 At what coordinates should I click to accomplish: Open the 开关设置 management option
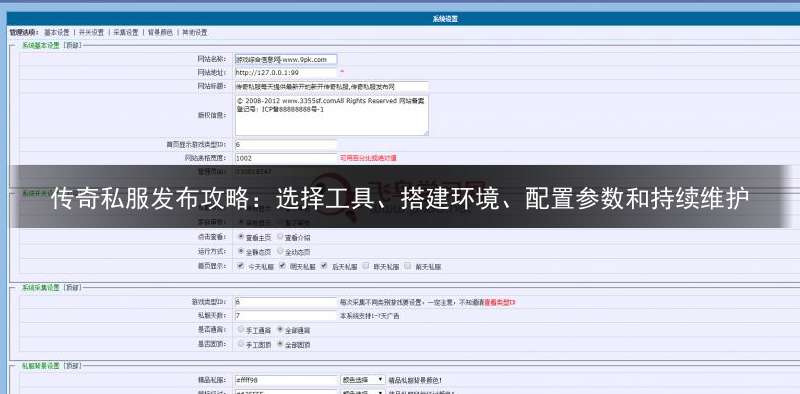click(91, 32)
